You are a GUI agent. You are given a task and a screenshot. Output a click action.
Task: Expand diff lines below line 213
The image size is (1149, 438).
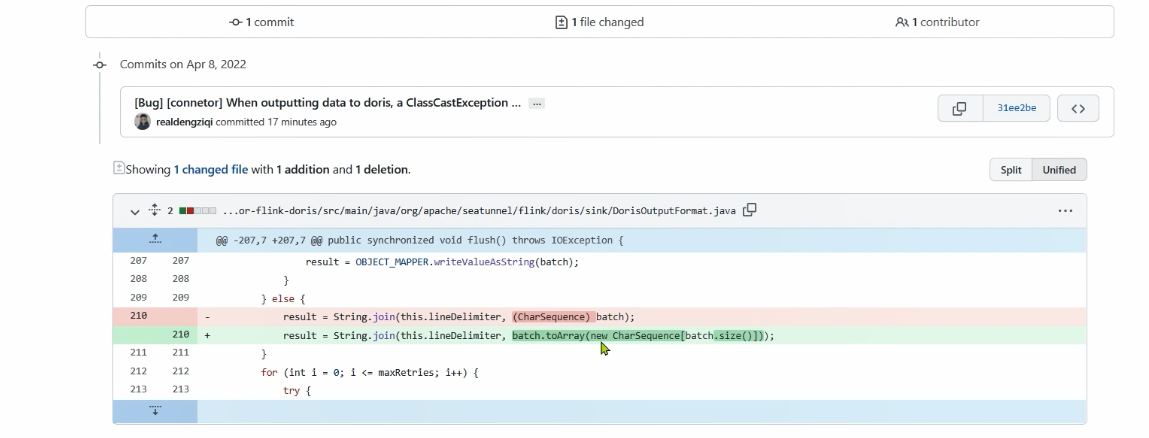coord(155,411)
